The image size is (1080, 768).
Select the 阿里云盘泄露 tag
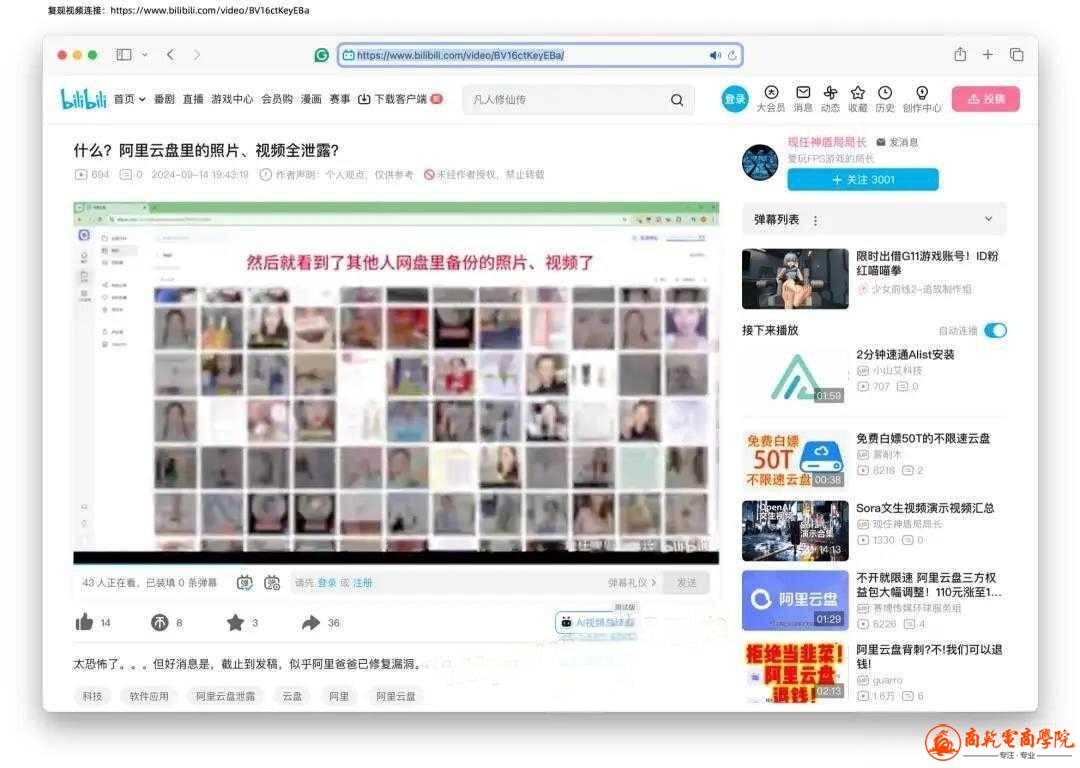pos(225,696)
